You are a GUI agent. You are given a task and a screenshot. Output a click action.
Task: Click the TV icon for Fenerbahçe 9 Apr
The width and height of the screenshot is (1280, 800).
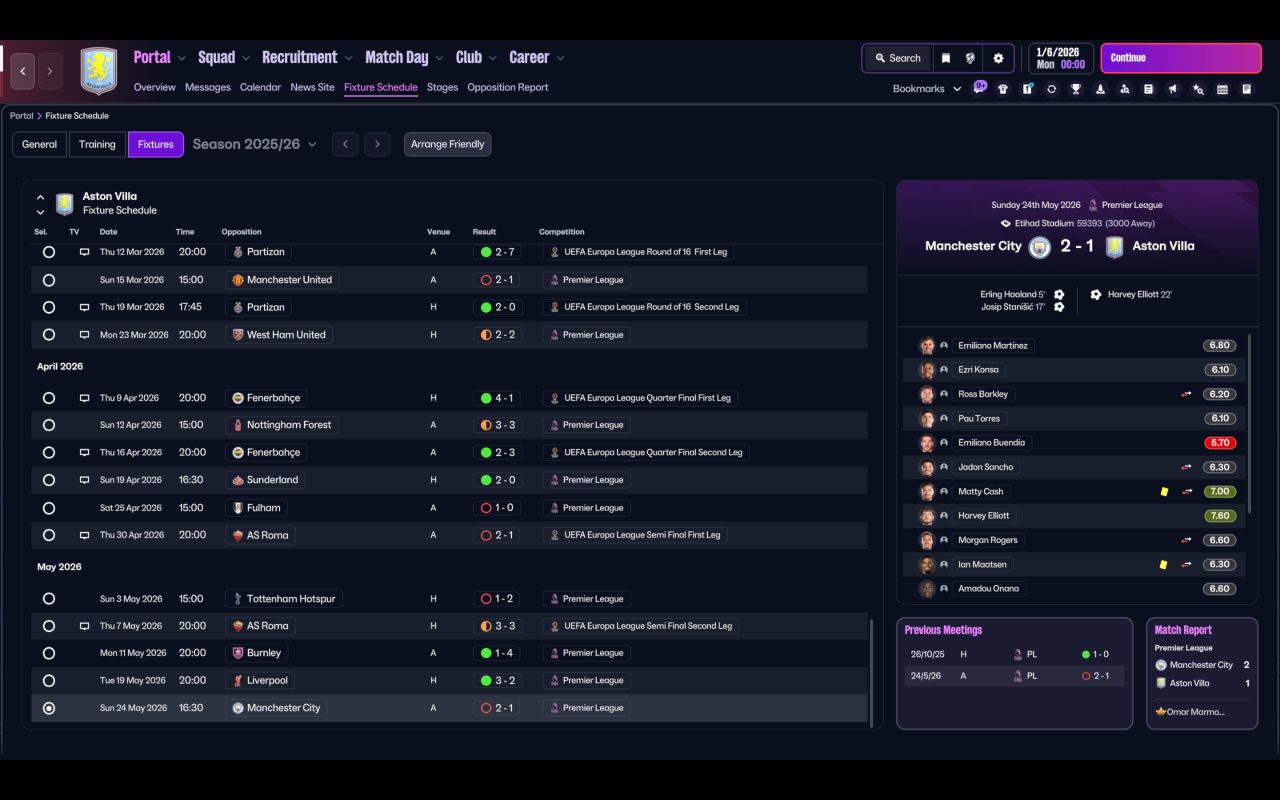click(x=85, y=398)
